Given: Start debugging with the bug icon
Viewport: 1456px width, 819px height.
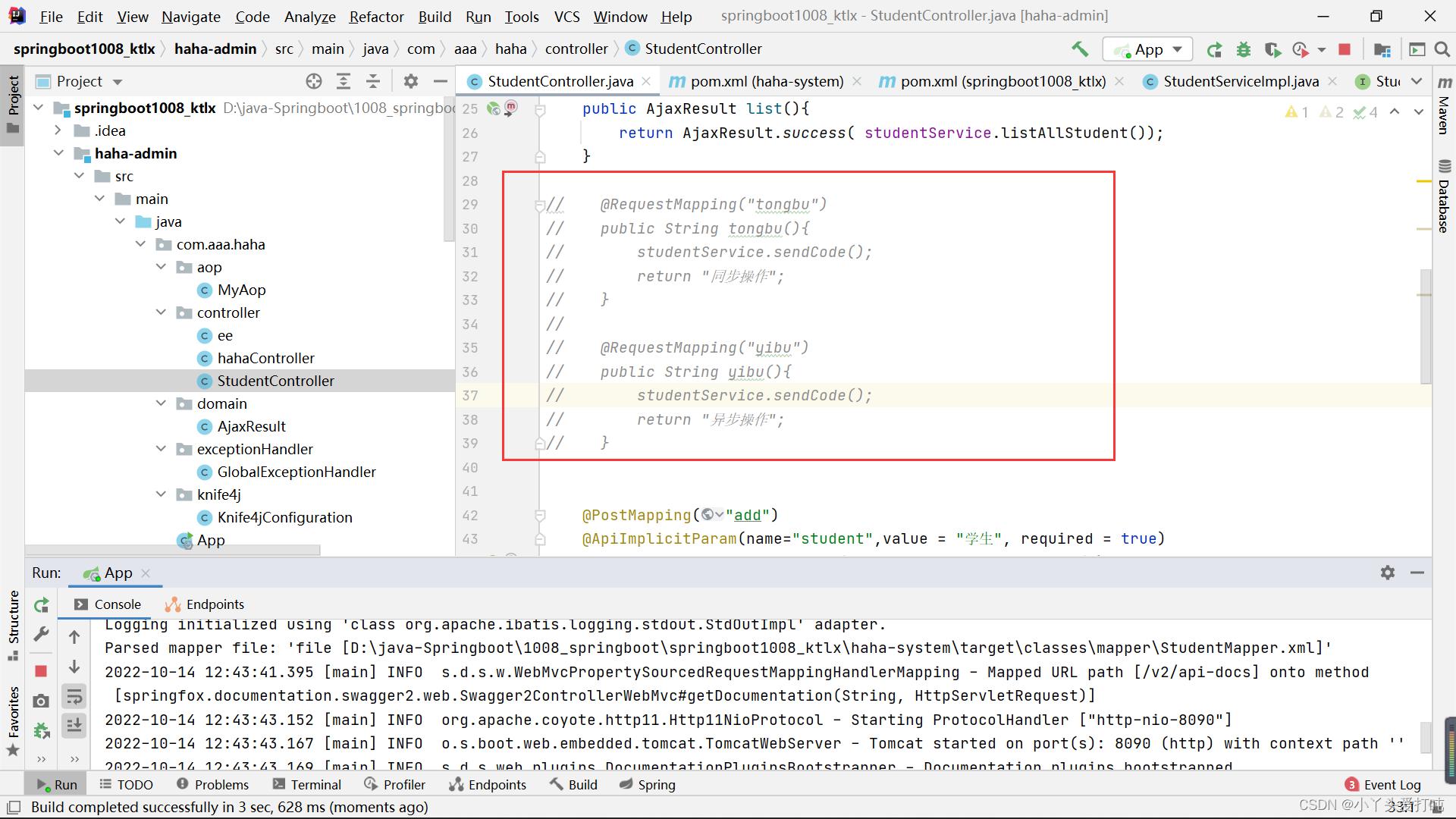Looking at the screenshot, I should point(1244,49).
